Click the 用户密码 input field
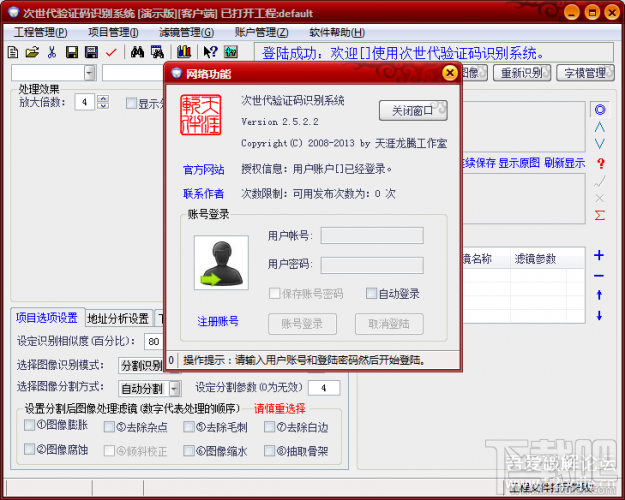This screenshot has width=625, height=500. [372, 265]
